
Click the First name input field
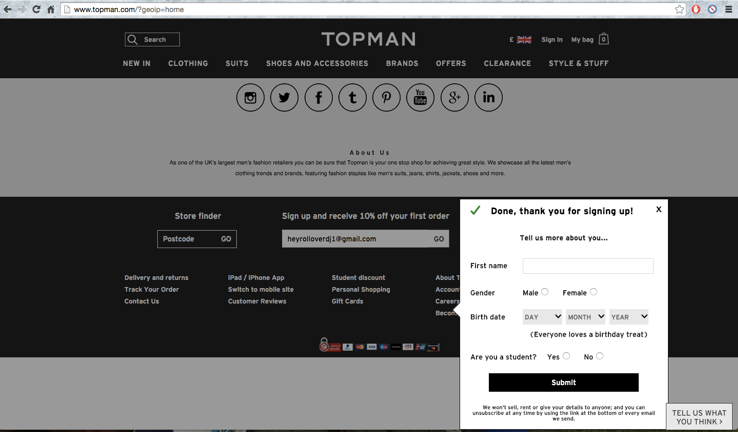(588, 266)
